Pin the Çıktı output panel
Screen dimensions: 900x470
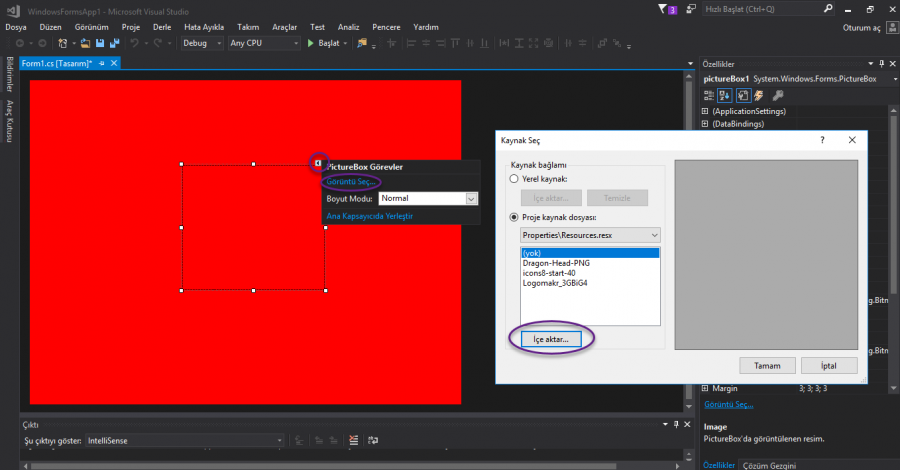676,424
